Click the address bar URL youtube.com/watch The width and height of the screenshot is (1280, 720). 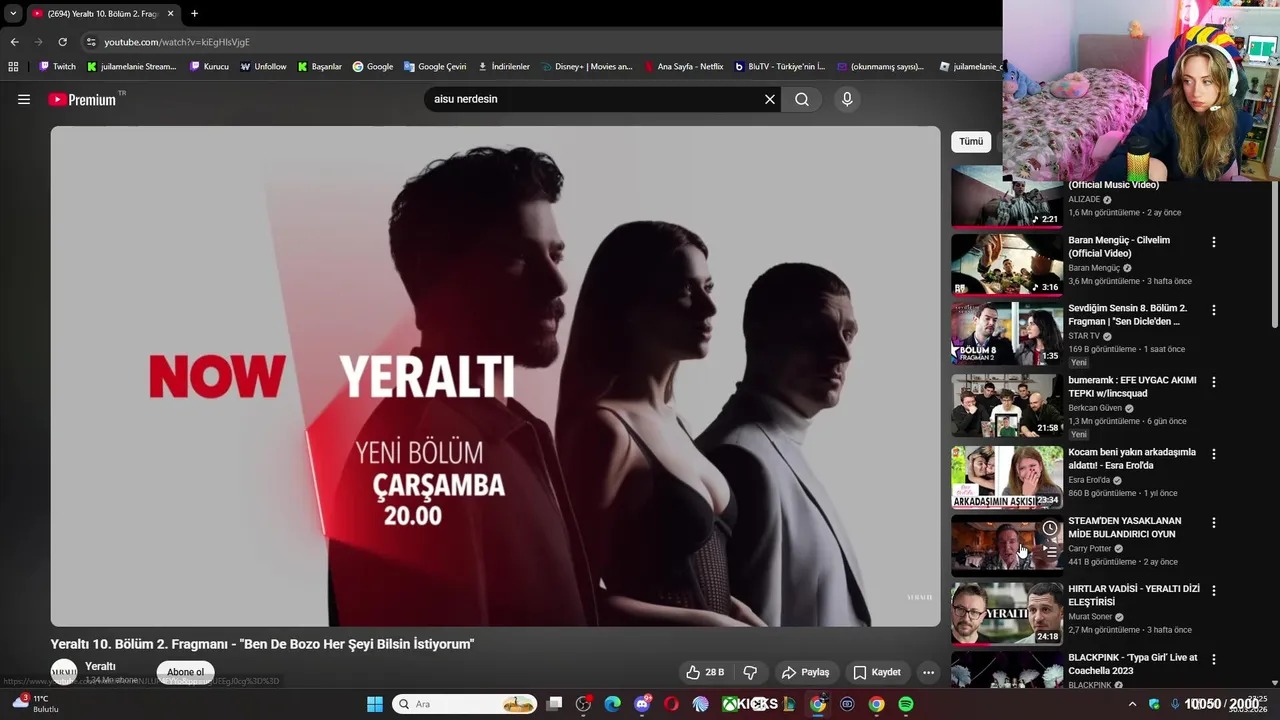177,42
